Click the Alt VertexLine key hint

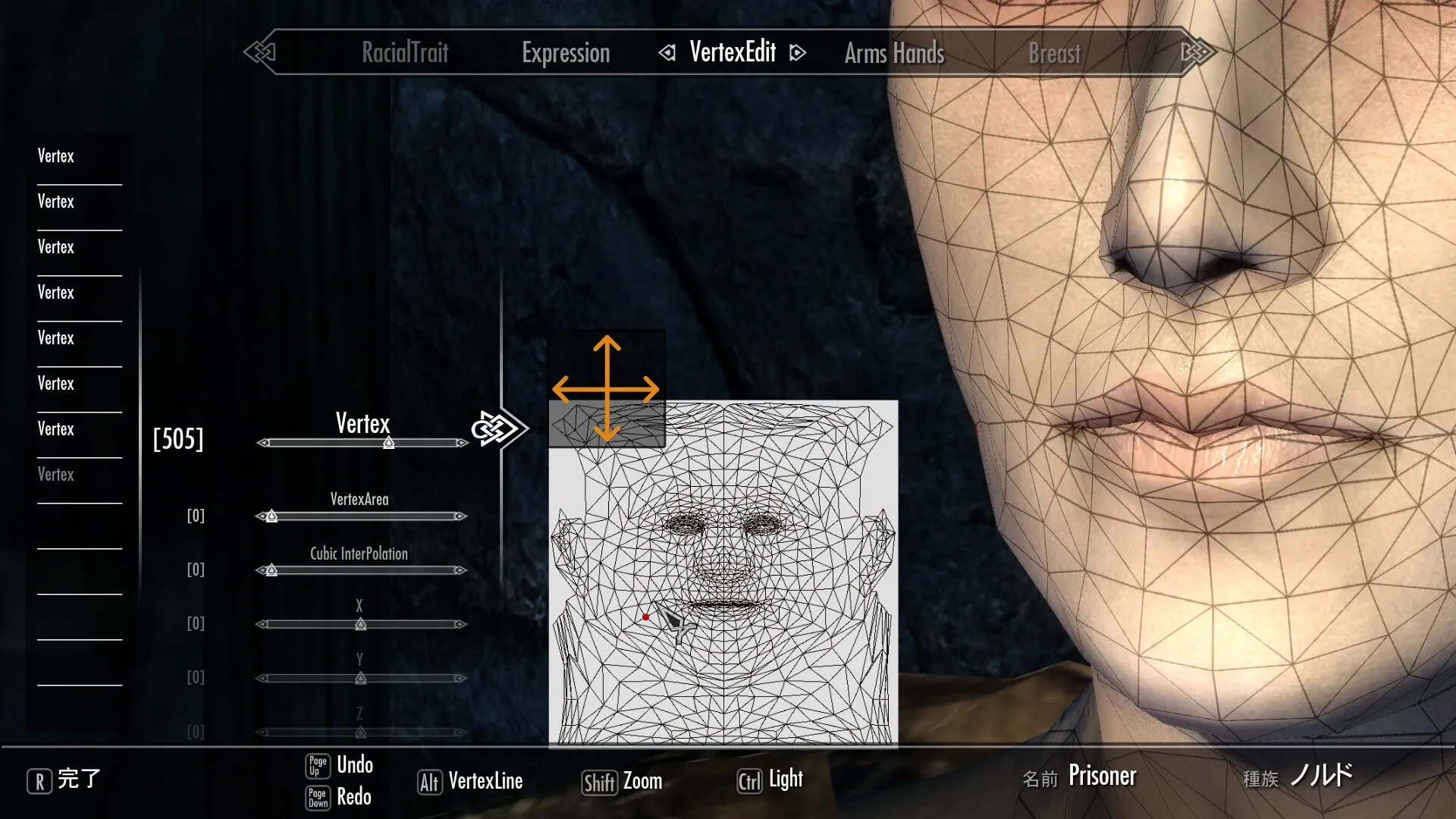click(470, 781)
